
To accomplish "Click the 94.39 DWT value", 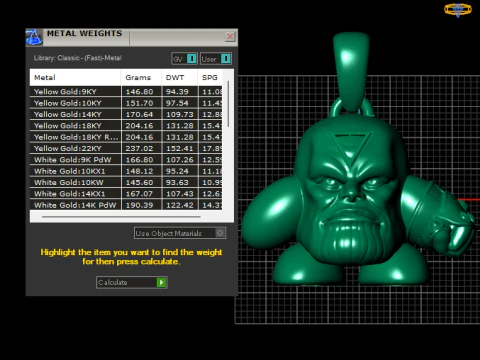I will (177, 92).
